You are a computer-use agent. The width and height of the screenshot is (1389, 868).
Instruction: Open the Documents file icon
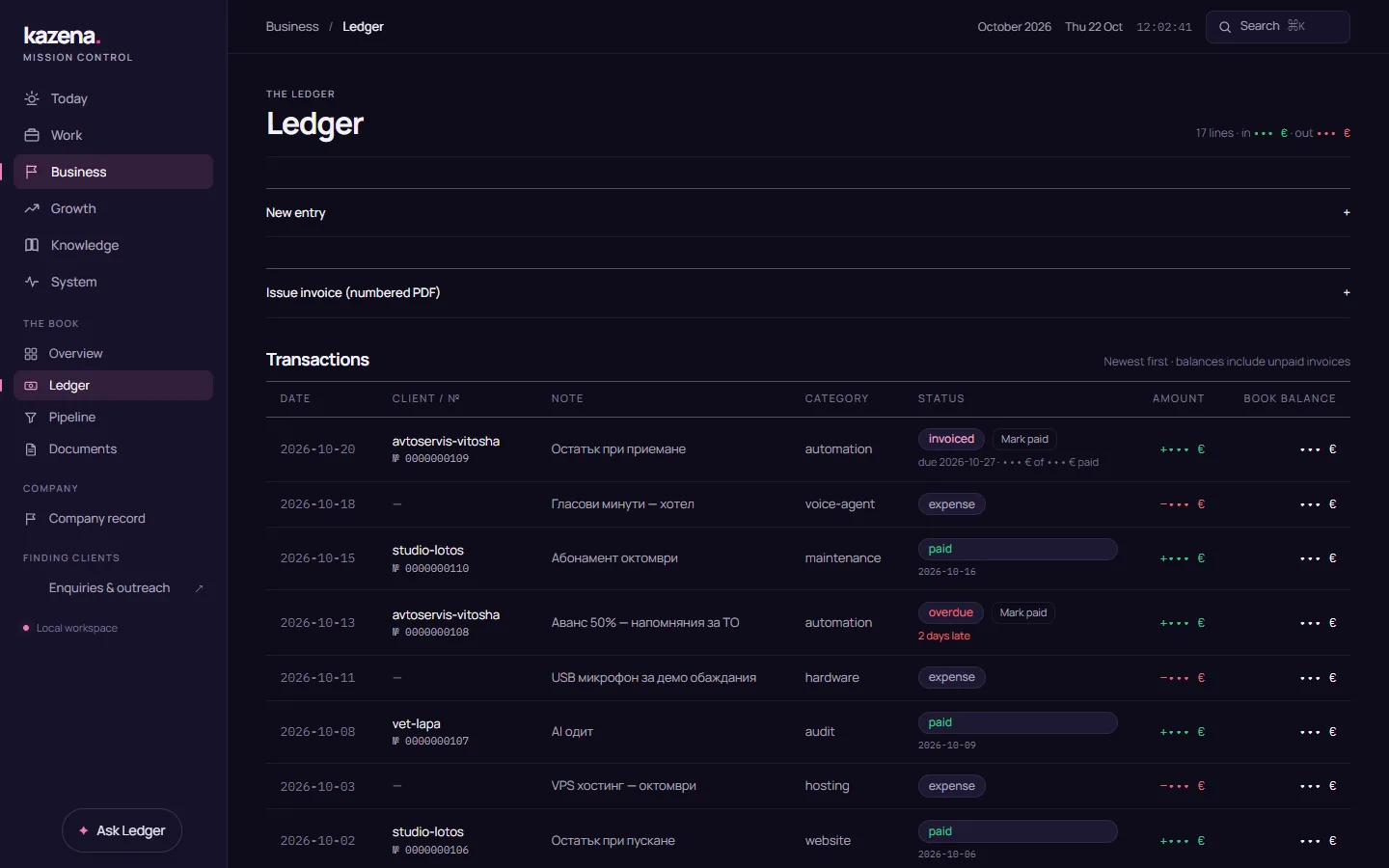point(31,449)
